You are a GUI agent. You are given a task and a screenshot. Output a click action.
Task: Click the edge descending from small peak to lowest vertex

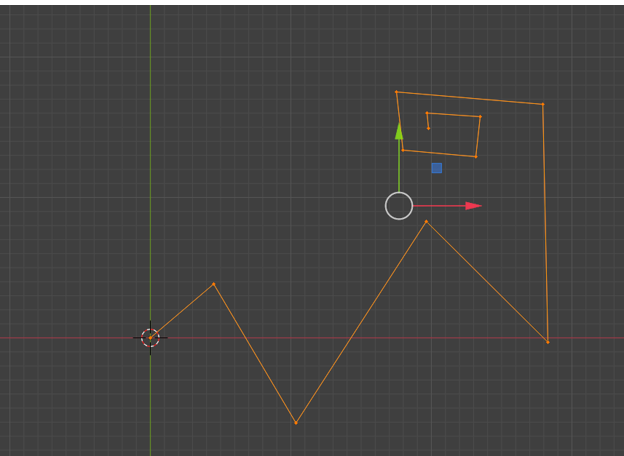(254, 353)
